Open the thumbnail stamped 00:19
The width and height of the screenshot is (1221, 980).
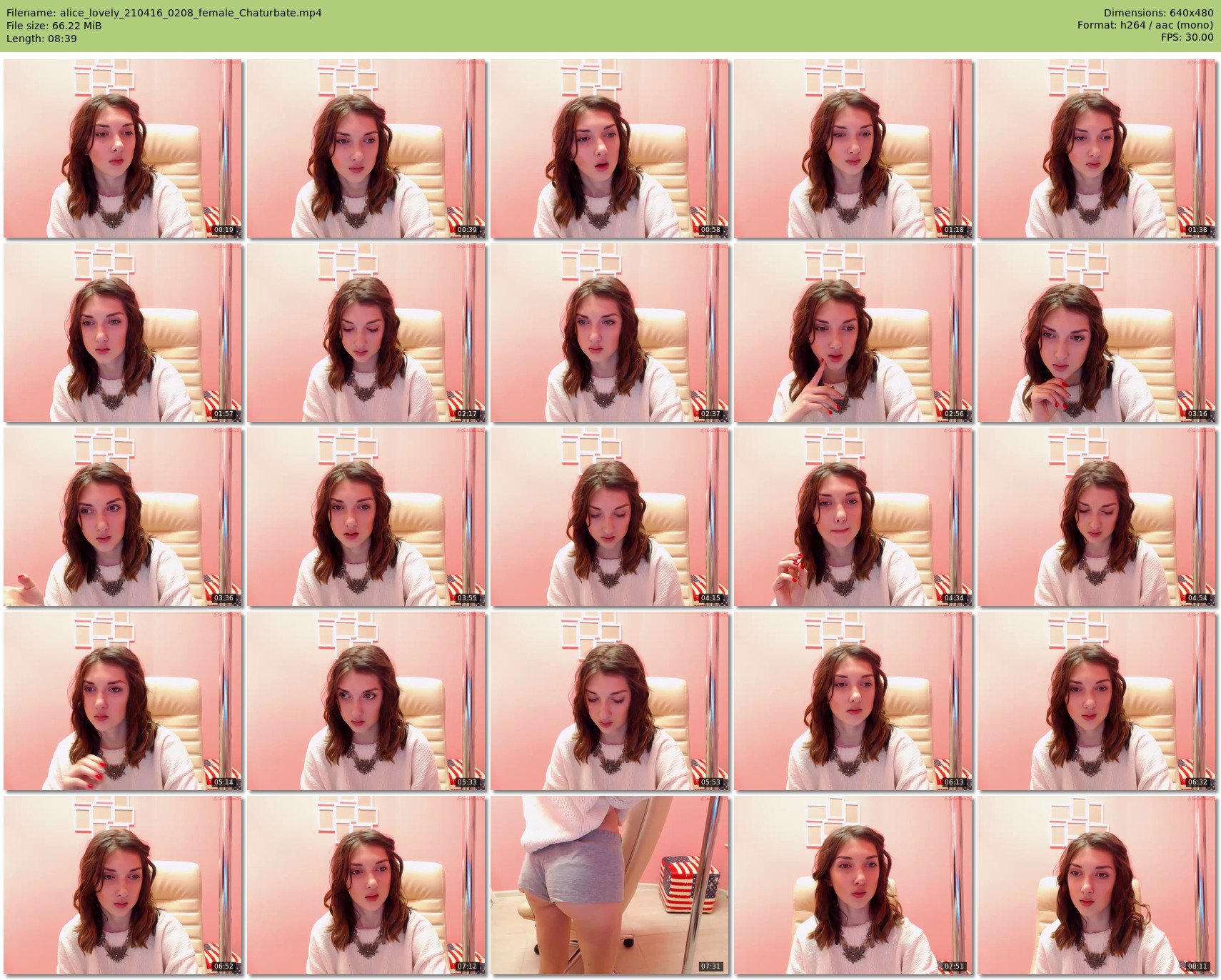pyautogui.click(x=123, y=148)
